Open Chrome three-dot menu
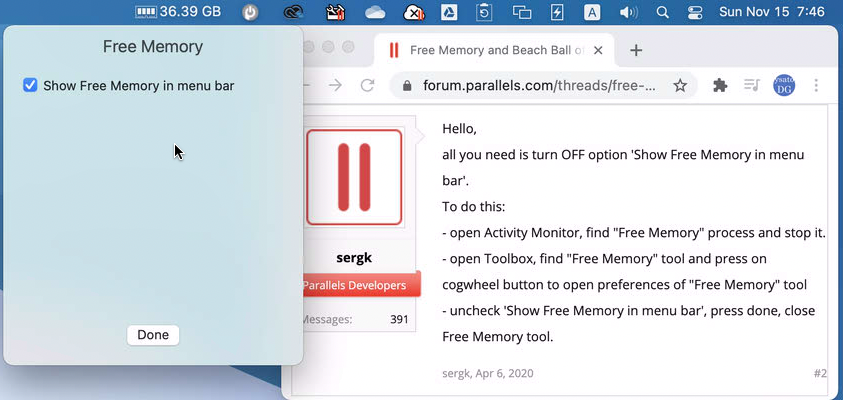843x400 pixels. pyautogui.click(x=818, y=86)
